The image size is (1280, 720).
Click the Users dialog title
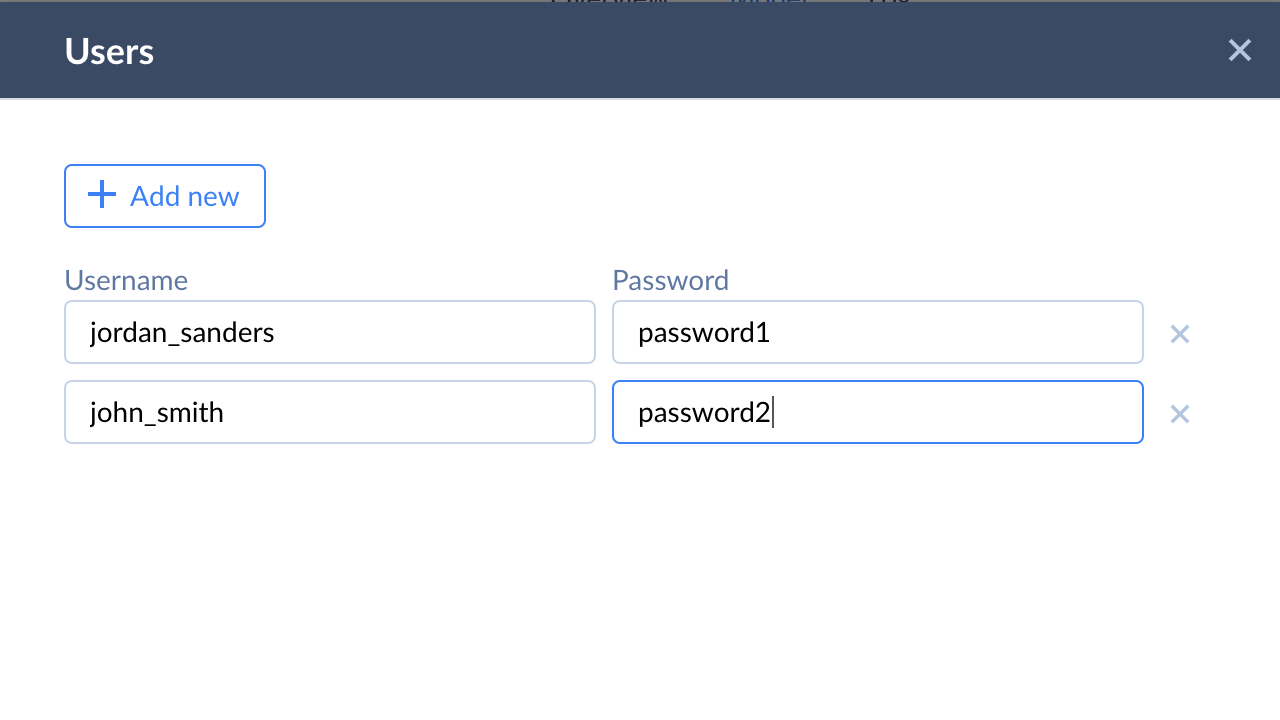coord(109,51)
